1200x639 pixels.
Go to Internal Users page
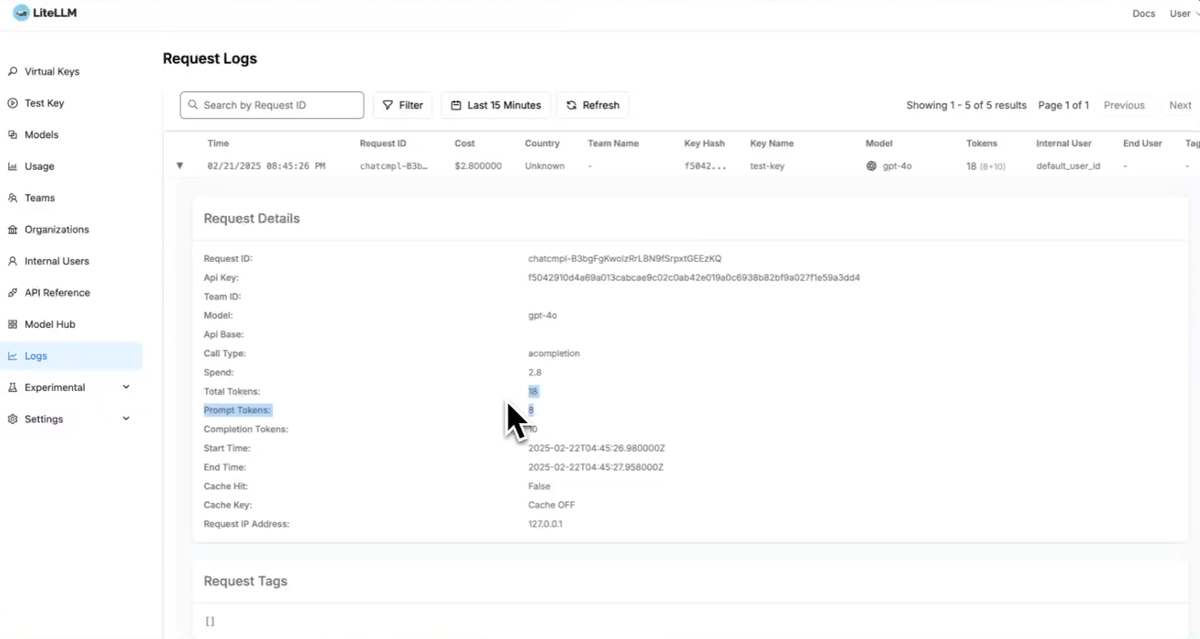tap(57, 261)
